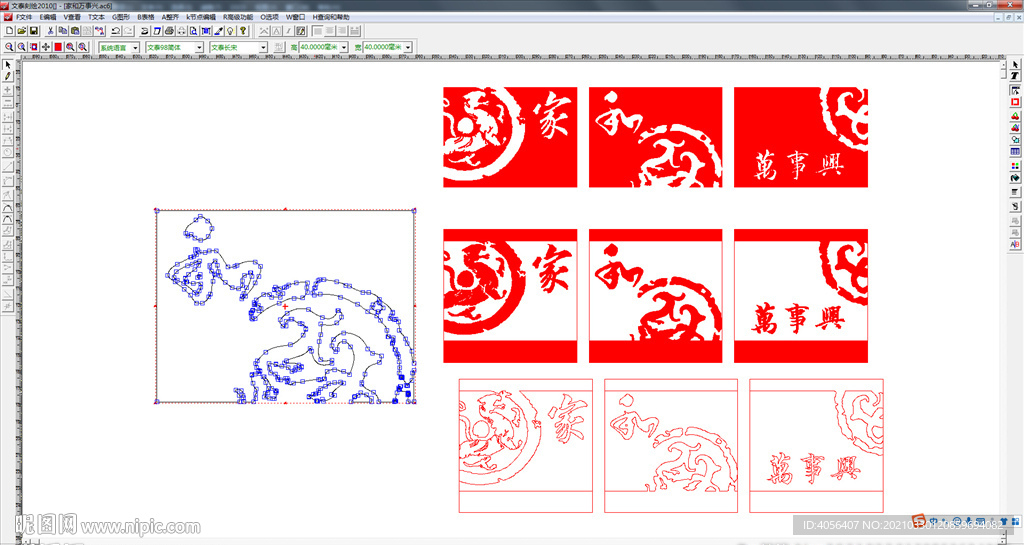Image resolution: width=1024 pixels, height=545 pixels.
Task: Open the 系统语言 language dropdown
Action: tap(135, 48)
